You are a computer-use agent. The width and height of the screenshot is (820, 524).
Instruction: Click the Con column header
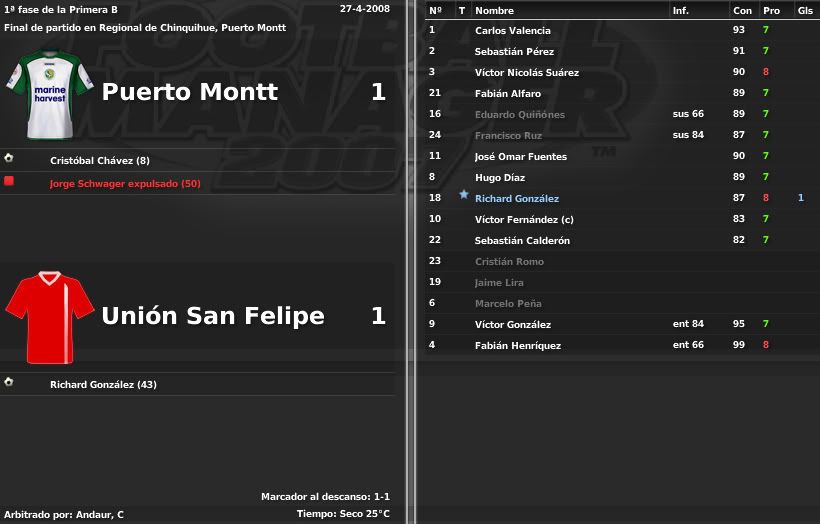coord(742,10)
